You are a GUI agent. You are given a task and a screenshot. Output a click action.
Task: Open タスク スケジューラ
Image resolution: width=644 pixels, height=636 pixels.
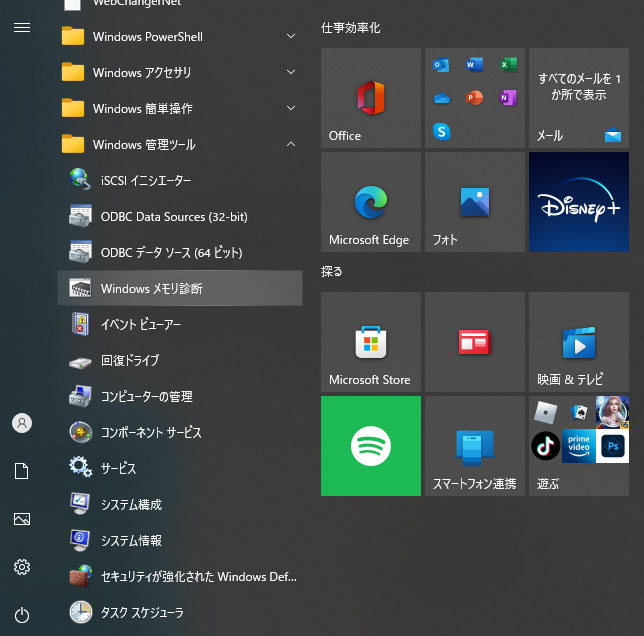(x=180, y=612)
